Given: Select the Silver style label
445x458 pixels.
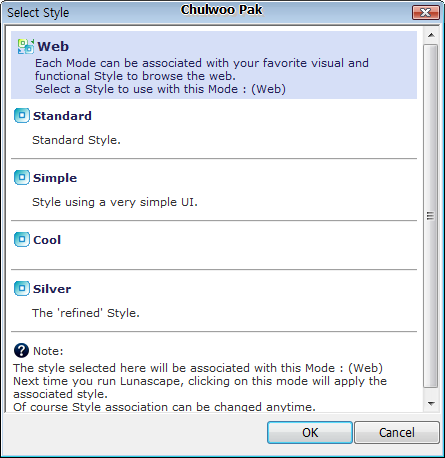Looking at the screenshot, I should pyautogui.click(x=52, y=289).
